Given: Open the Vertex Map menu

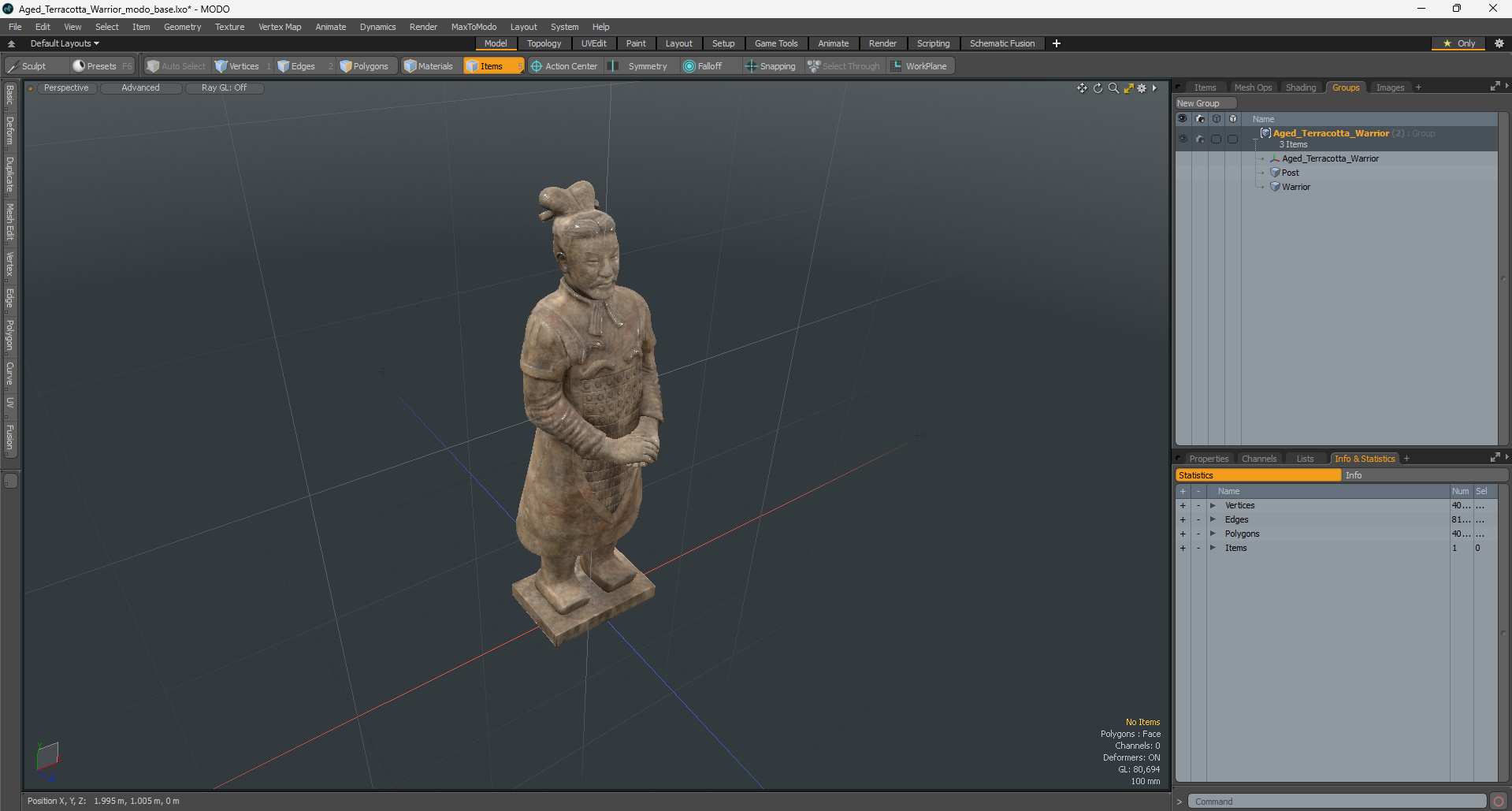Looking at the screenshot, I should pyautogui.click(x=280, y=27).
